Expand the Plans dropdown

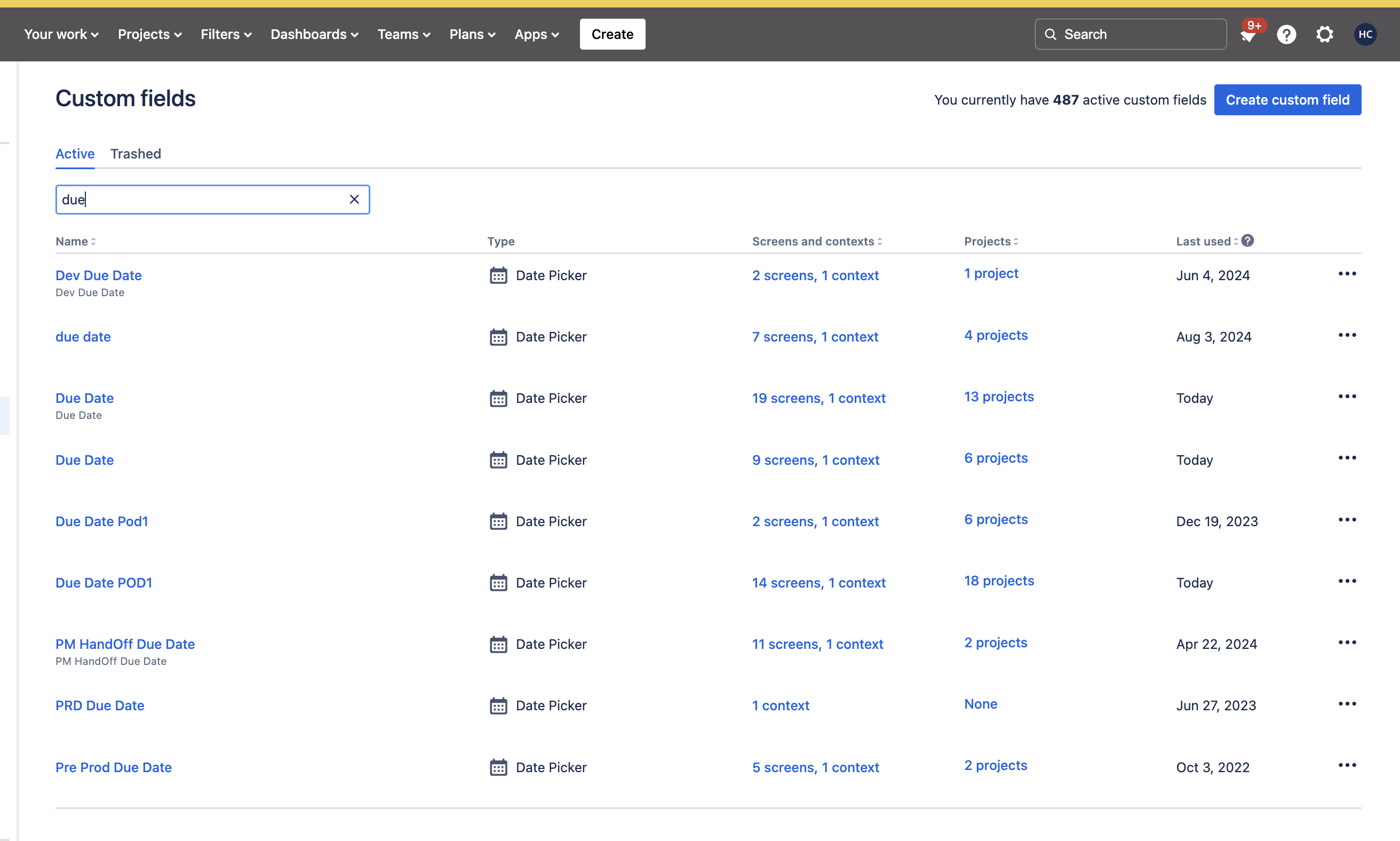point(472,34)
